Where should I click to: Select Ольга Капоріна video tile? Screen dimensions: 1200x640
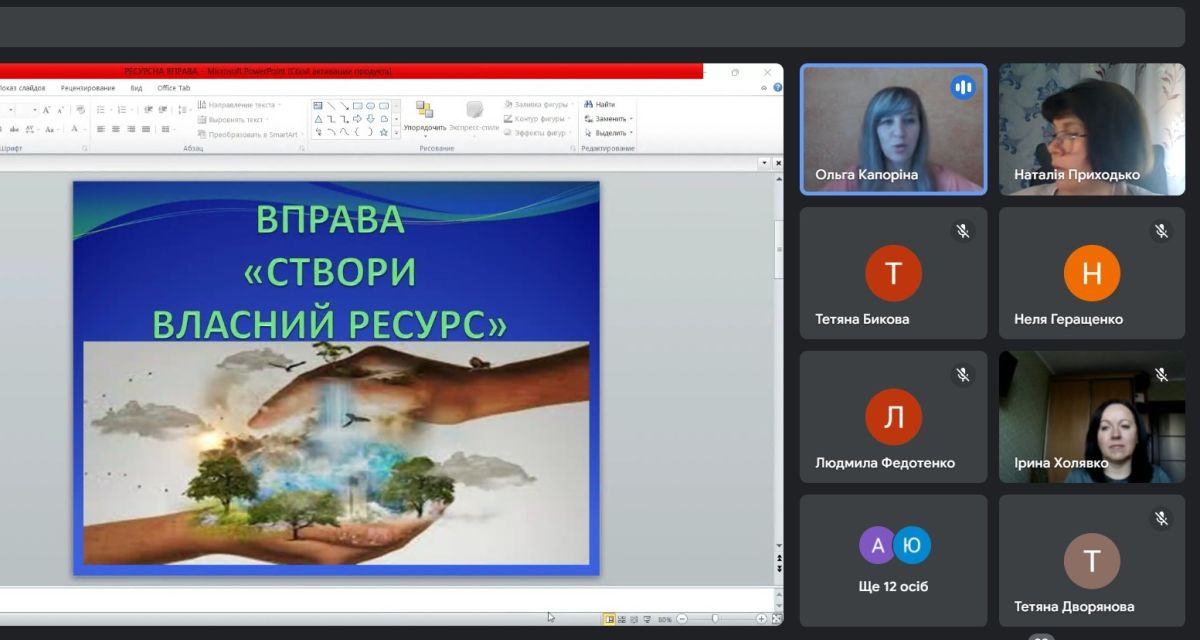[893, 129]
